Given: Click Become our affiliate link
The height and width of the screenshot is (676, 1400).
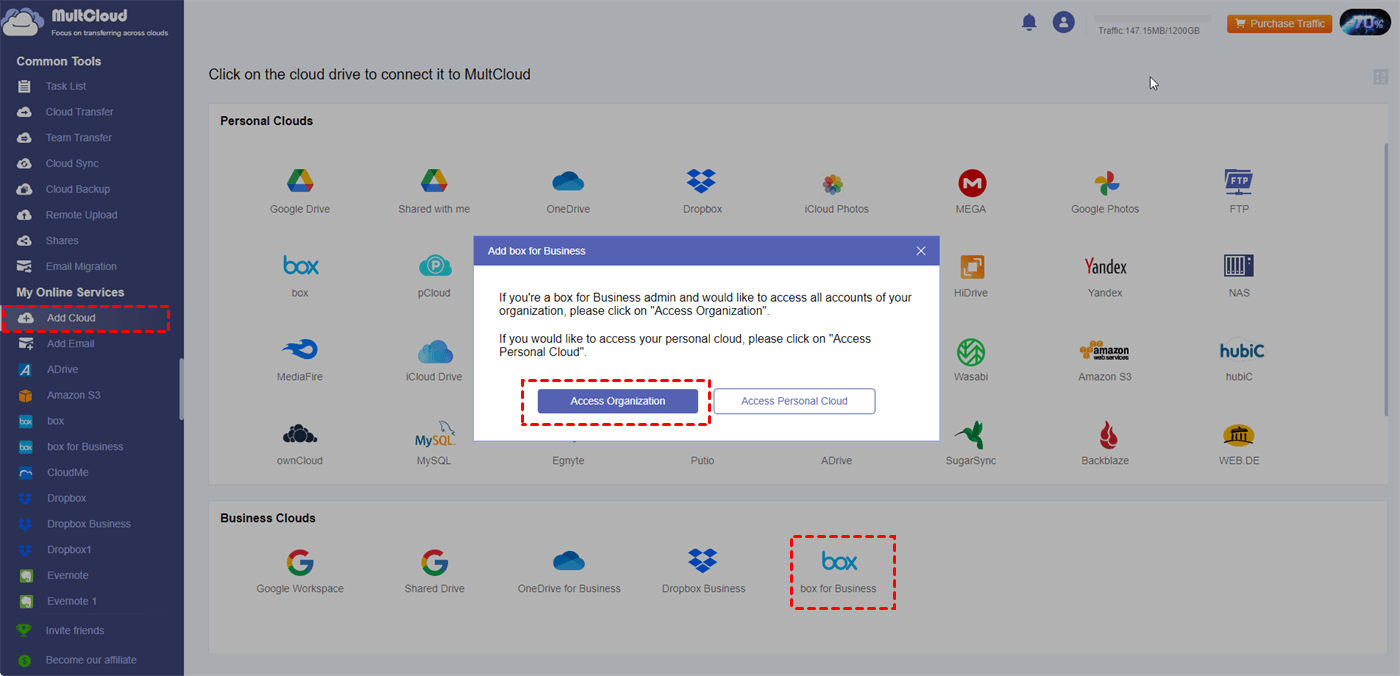Looking at the screenshot, I should pos(90,660).
